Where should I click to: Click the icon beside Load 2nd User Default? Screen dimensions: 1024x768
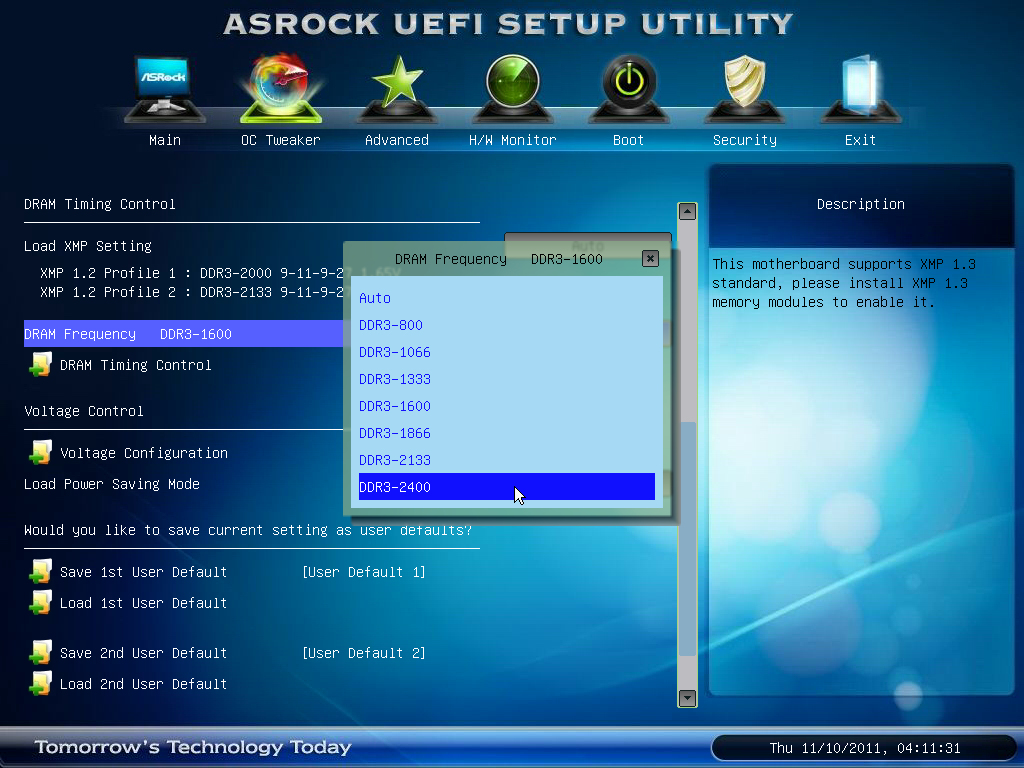tap(40, 683)
